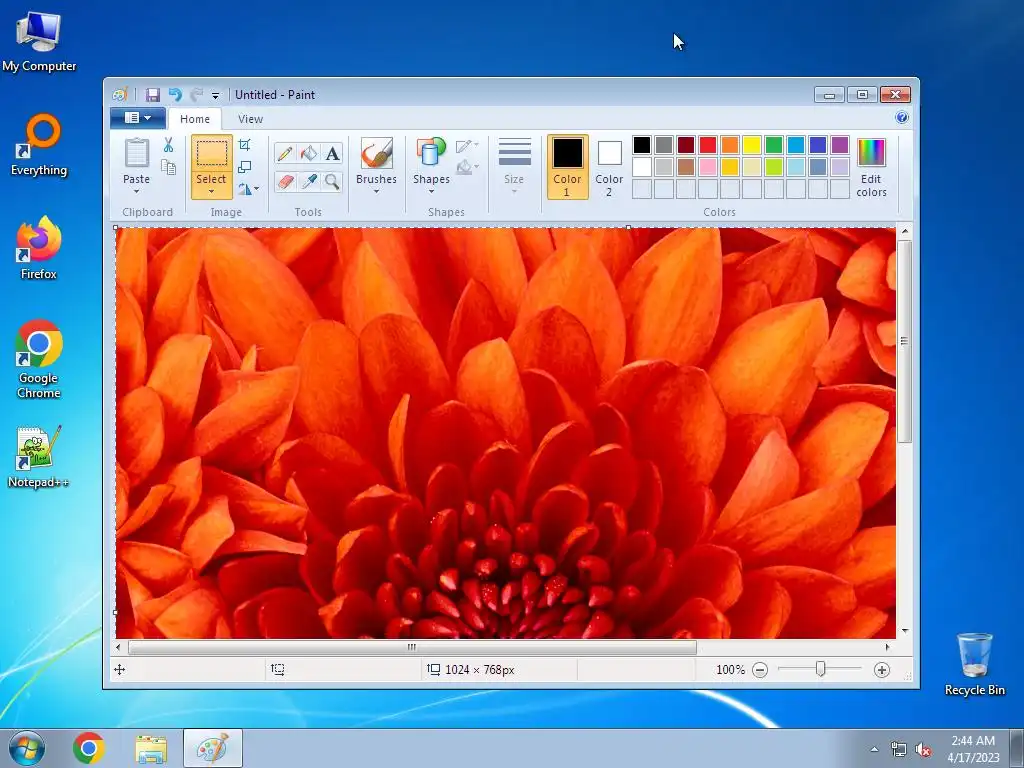
Task: Click the scroll right arrow of canvas
Action: click(887, 647)
